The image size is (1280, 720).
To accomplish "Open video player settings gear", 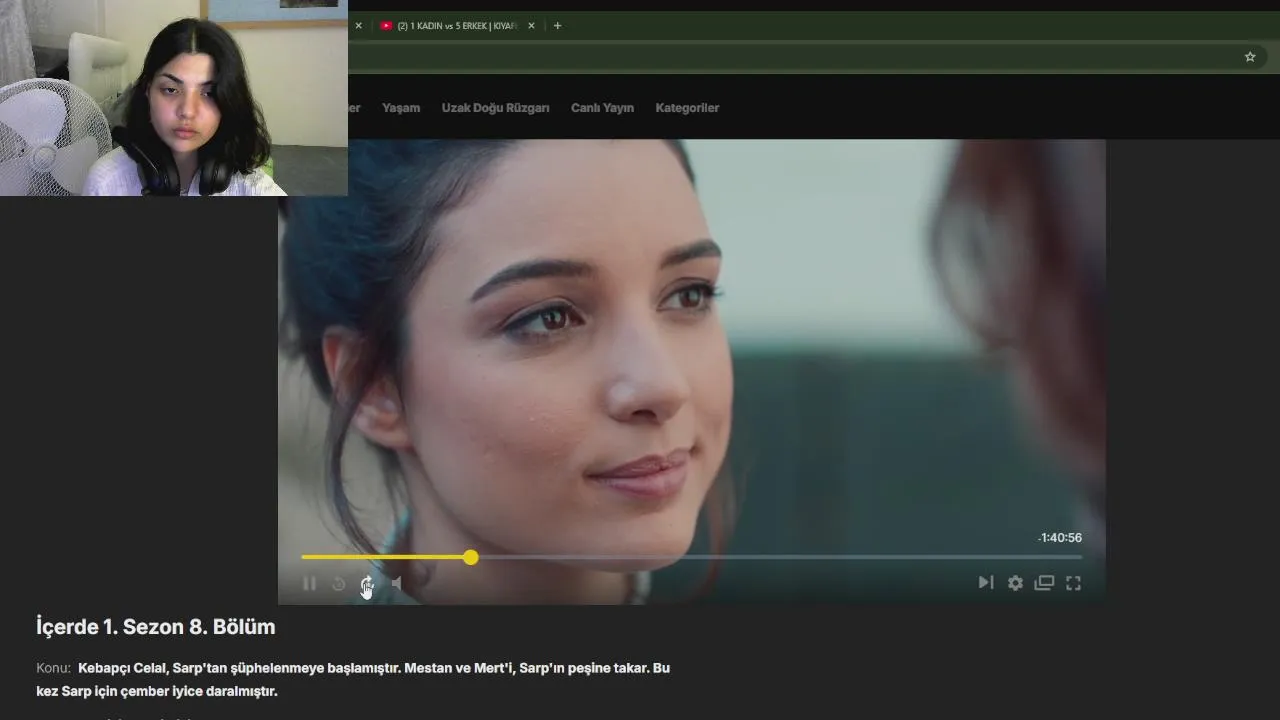I will pyautogui.click(x=1015, y=583).
